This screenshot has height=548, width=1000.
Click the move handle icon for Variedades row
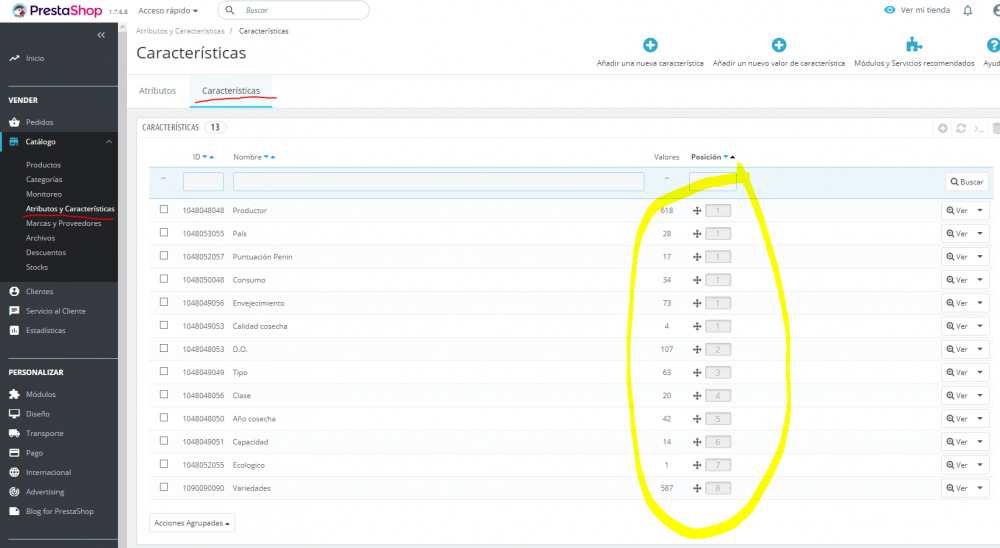(x=697, y=488)
